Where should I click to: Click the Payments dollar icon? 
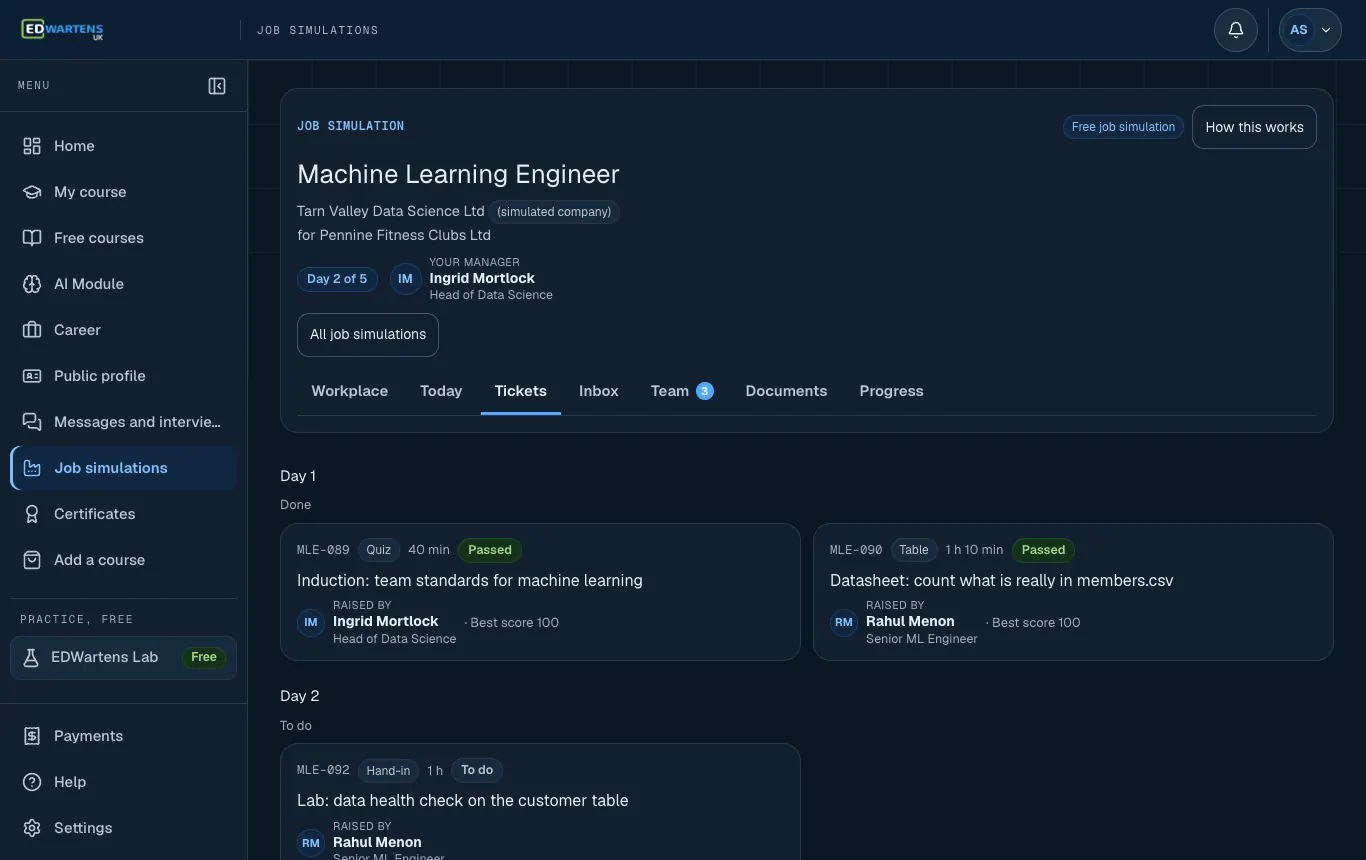tap(32, 736)
